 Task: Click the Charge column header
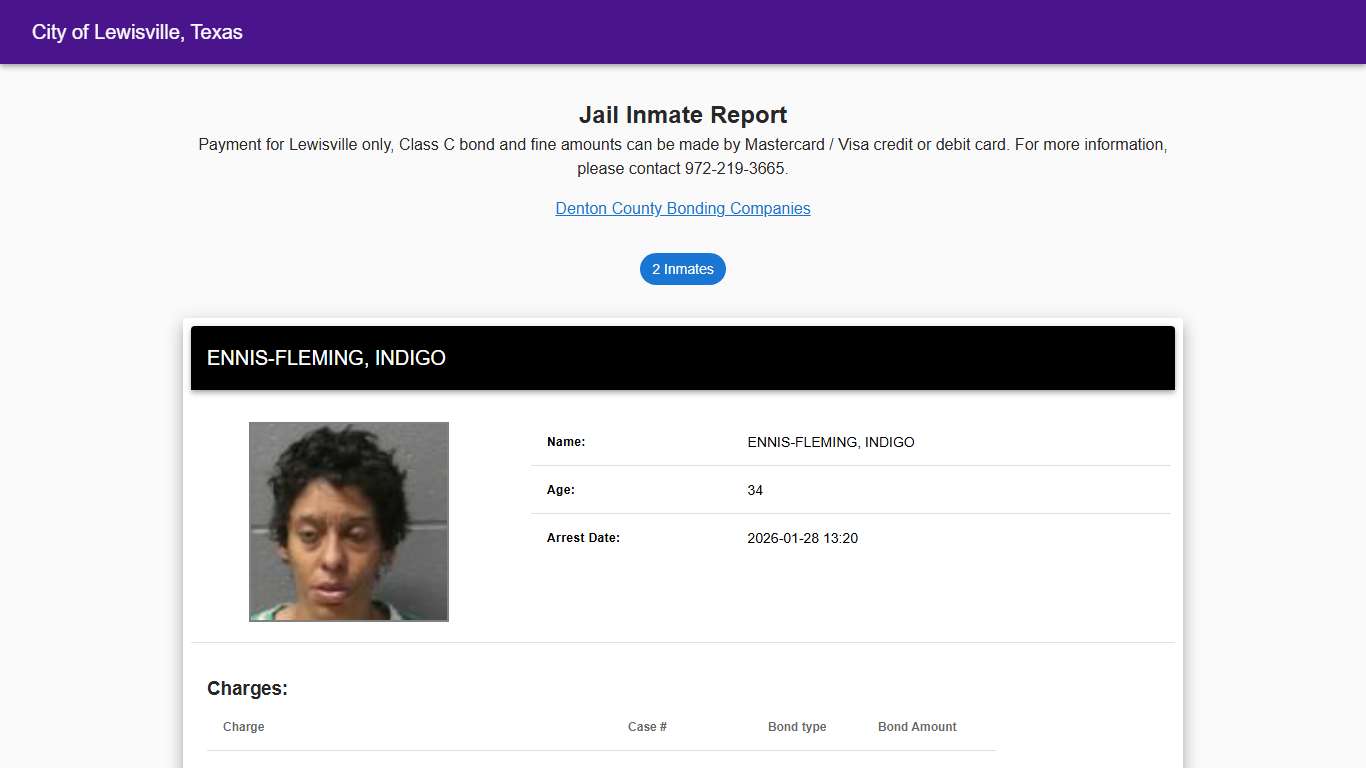point(244,727)
